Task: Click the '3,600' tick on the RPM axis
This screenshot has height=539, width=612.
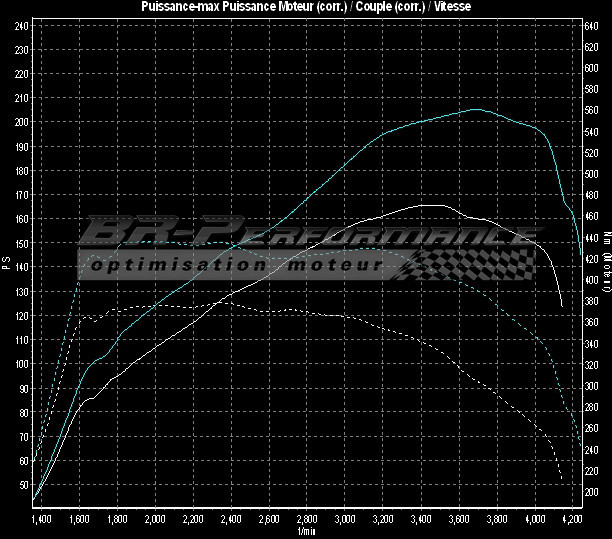Action: pyautogui.click(x=459, y=520)
